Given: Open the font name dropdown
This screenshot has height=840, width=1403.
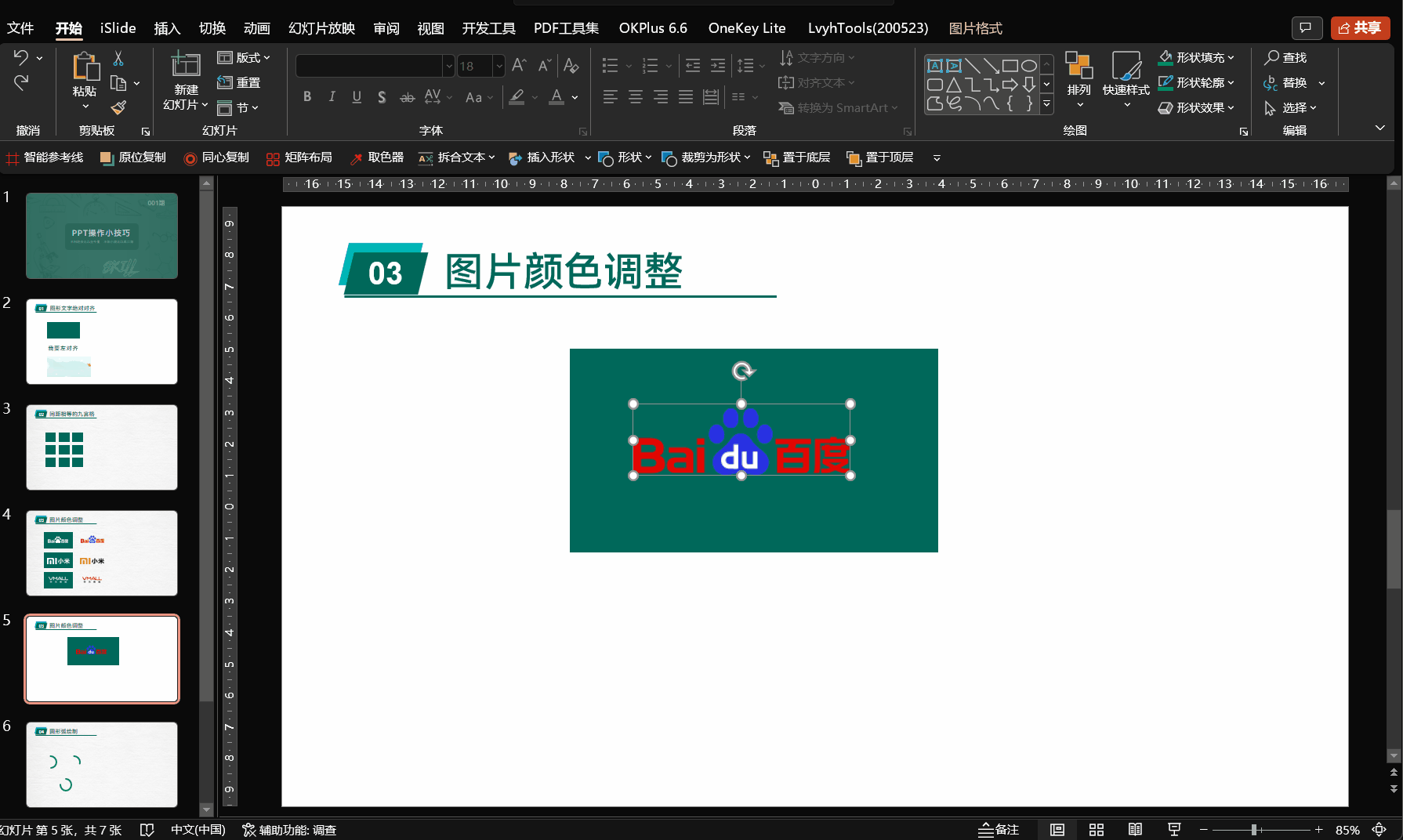Looking at the screenshot, I should [449, 66].
